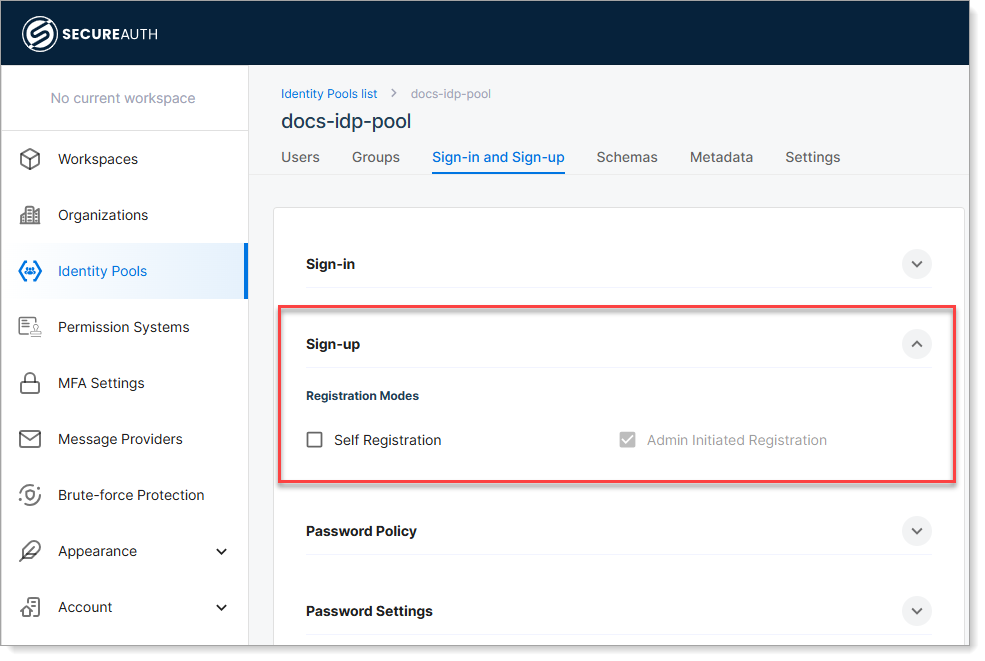
Task: Collapse the Sign-up section chevron
Action: point(917,344)
